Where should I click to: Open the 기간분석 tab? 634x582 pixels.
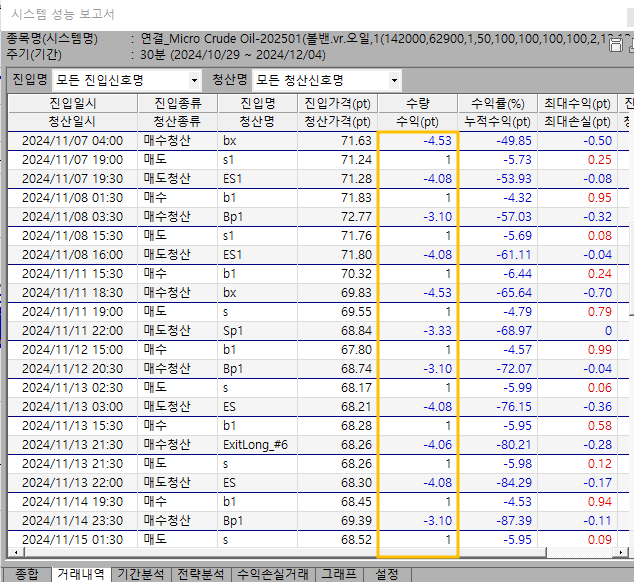pos(142,574)
